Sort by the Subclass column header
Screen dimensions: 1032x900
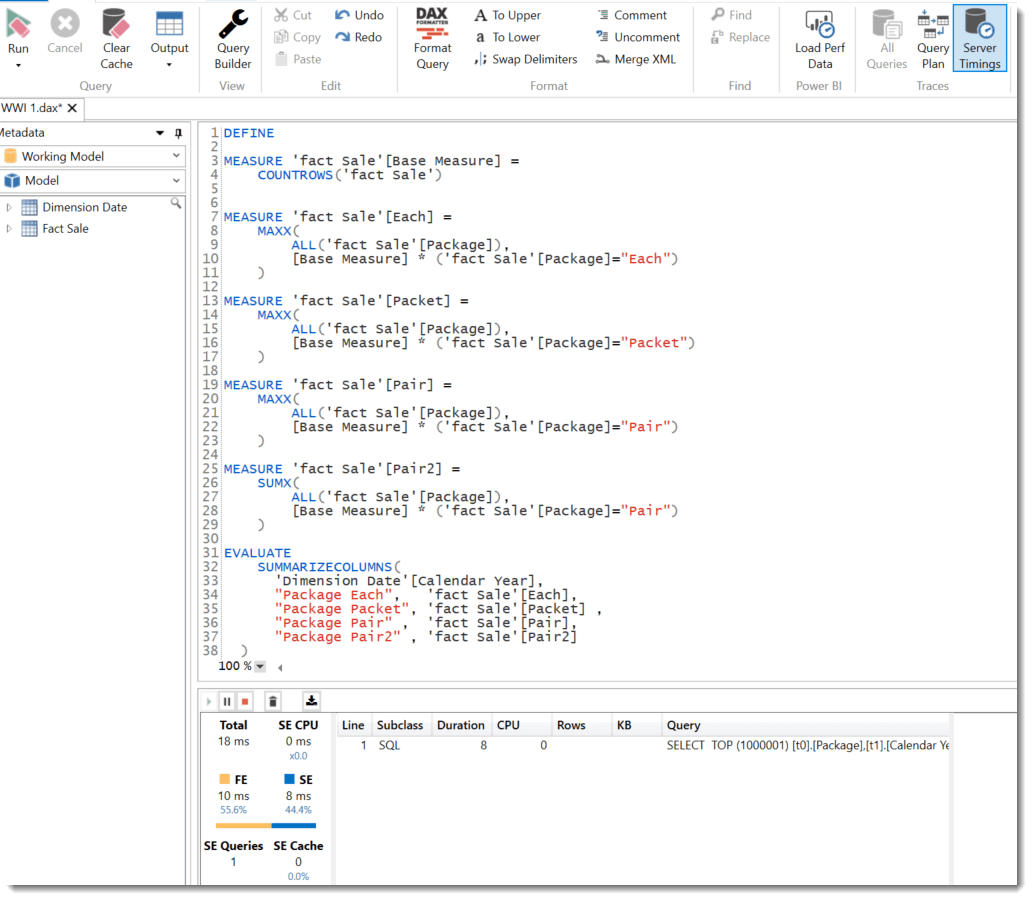400,725
